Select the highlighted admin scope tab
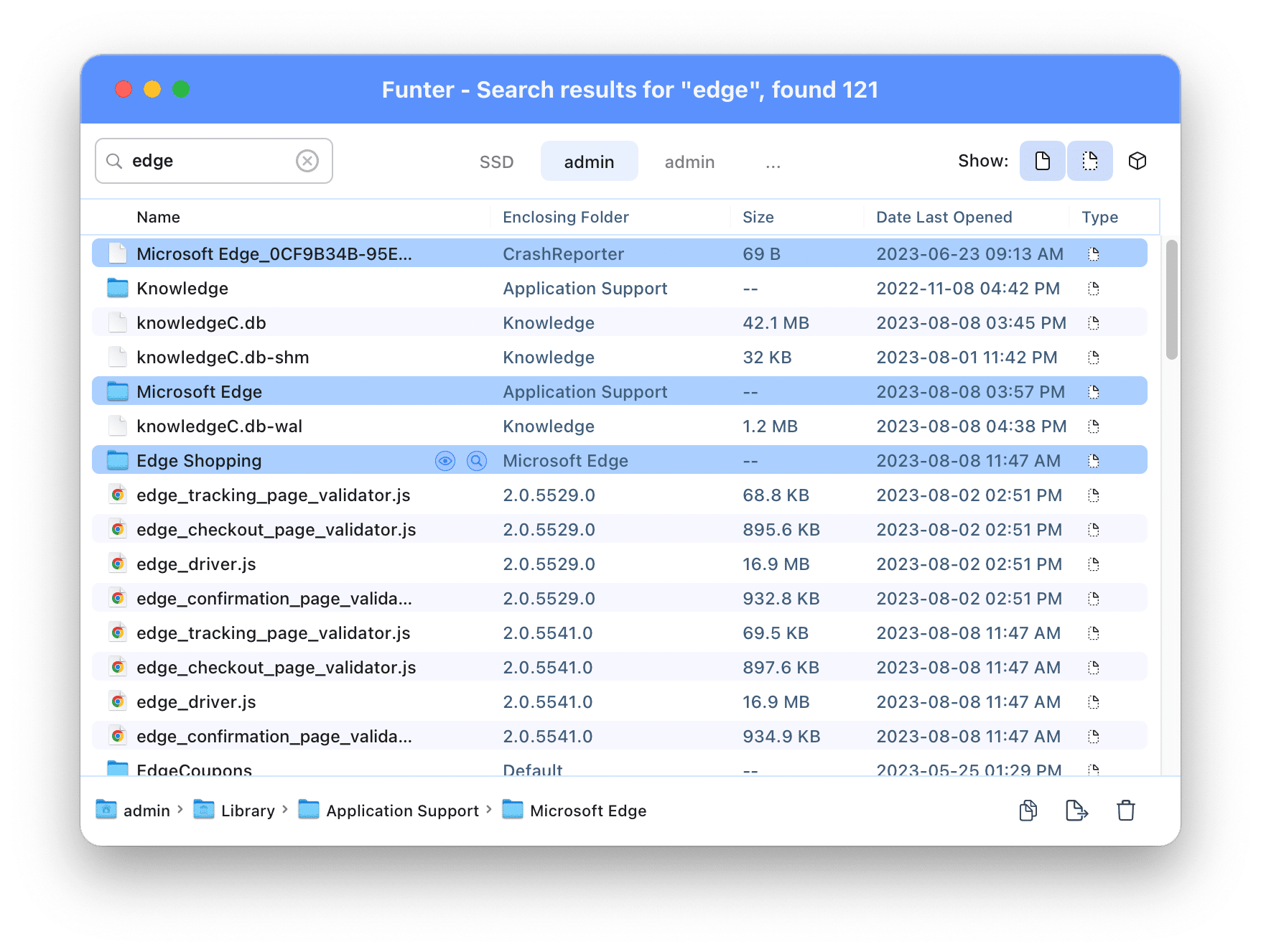 click(x=589, y=162)
